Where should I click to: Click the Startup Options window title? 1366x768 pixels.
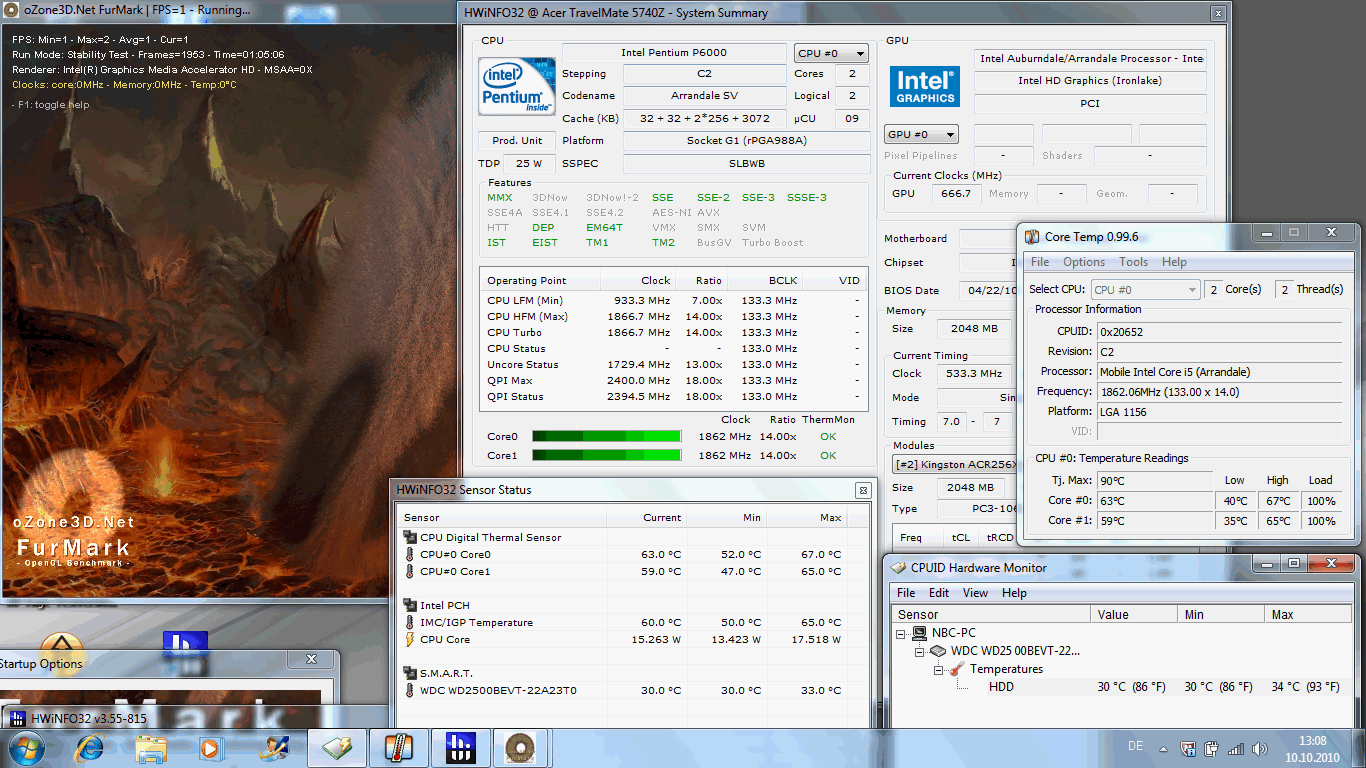click(41, 663)
